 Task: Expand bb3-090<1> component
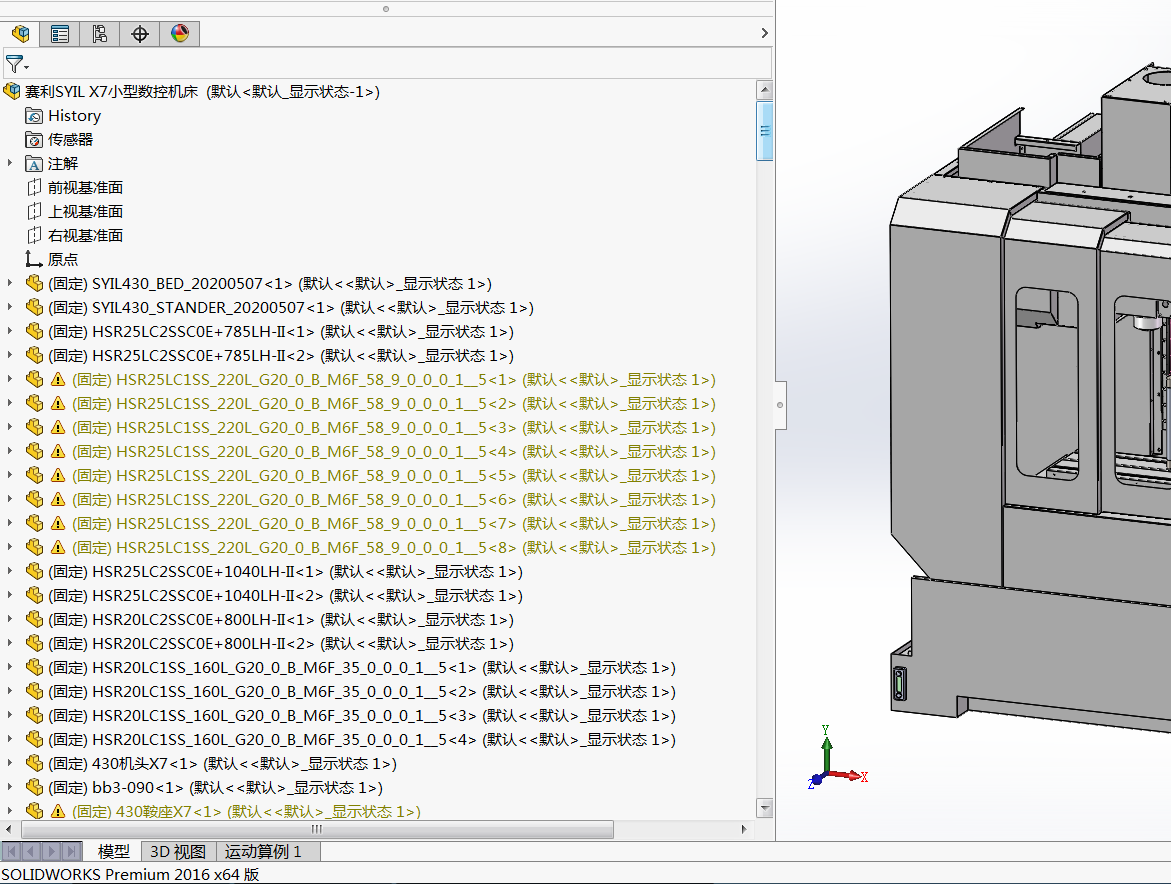[10, 787]
